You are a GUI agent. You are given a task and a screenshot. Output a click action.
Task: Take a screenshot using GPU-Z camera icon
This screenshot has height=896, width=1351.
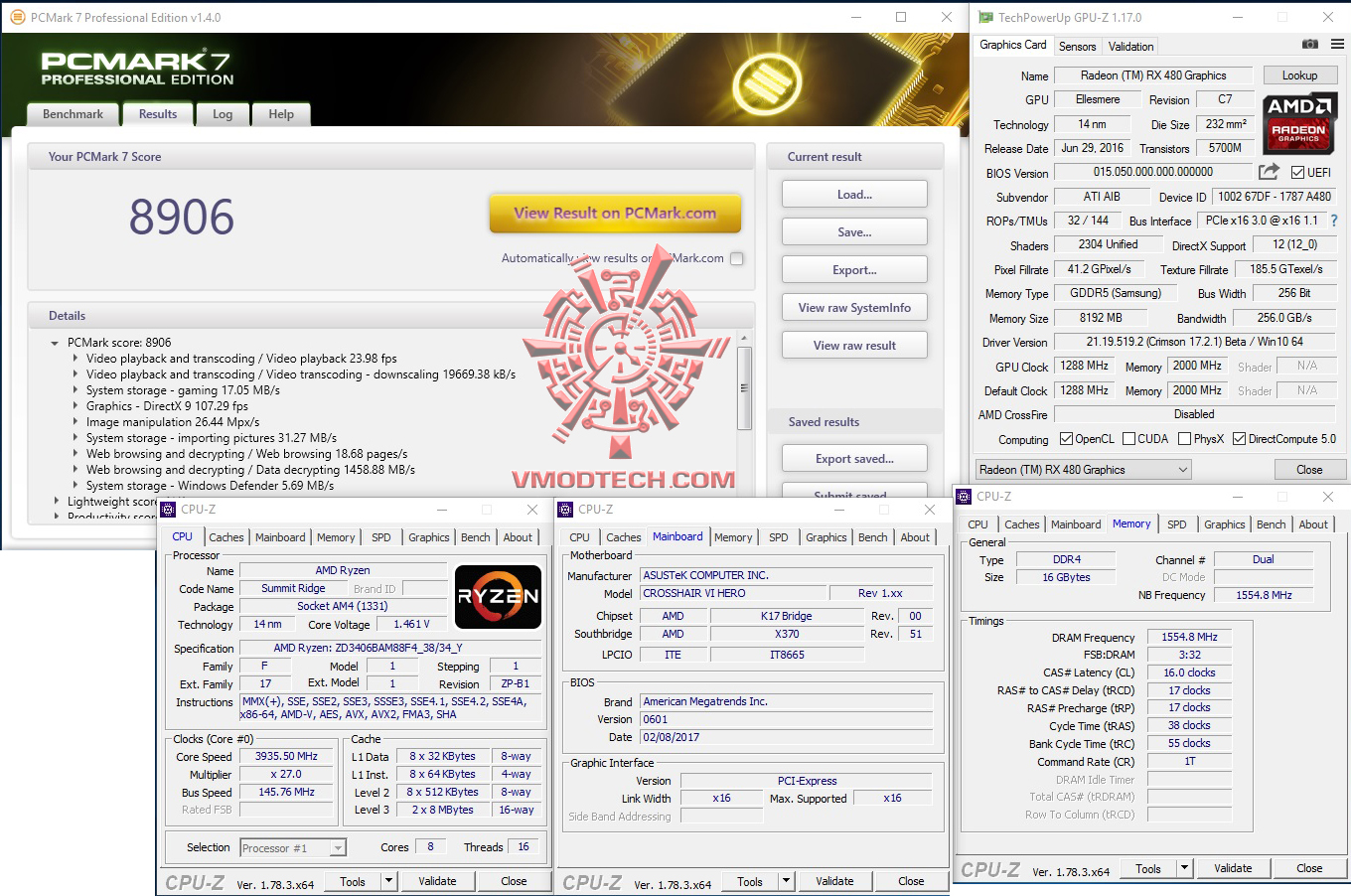pyautogui.click(x=1309, y=44)
